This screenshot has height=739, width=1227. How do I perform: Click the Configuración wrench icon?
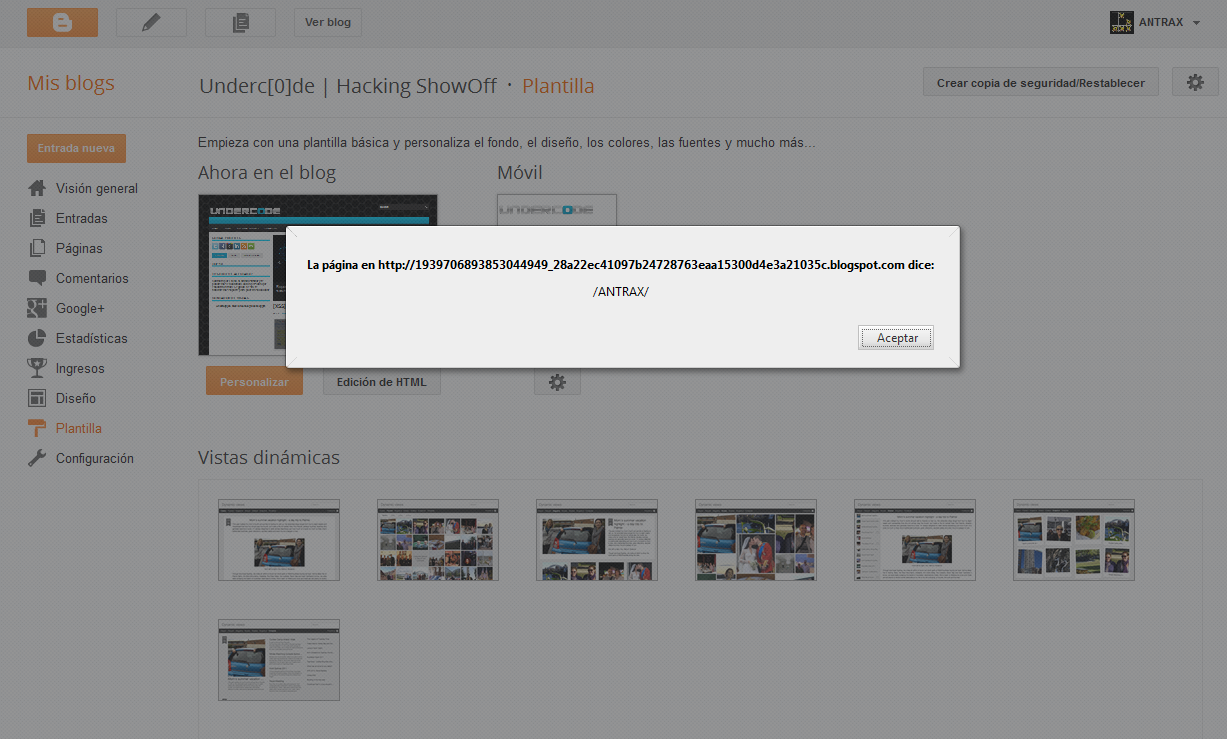tap(37, 458)
